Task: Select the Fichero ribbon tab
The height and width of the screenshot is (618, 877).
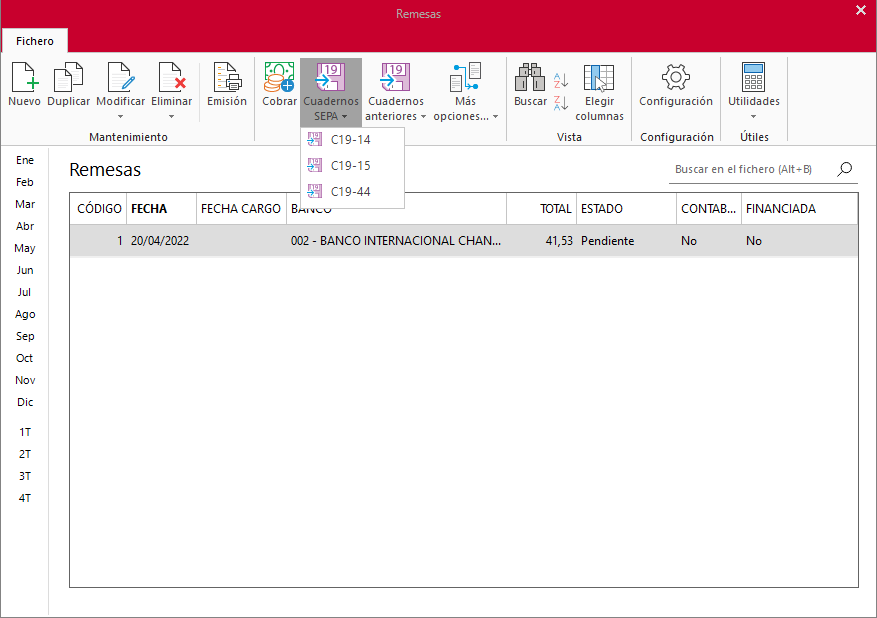Action: (35, 41)
